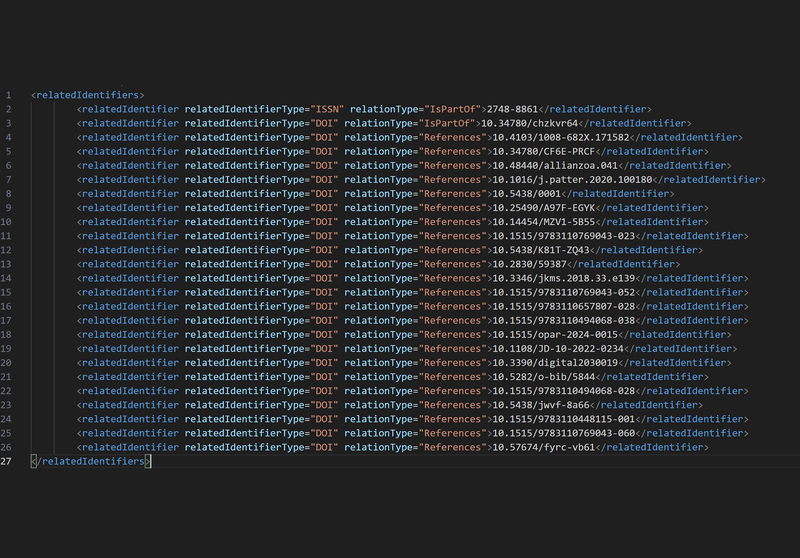Click DOI 10.5438/jwvf-8a66
Image resolution: width=800 pixels, height=558 pixels.
(541, 405)
